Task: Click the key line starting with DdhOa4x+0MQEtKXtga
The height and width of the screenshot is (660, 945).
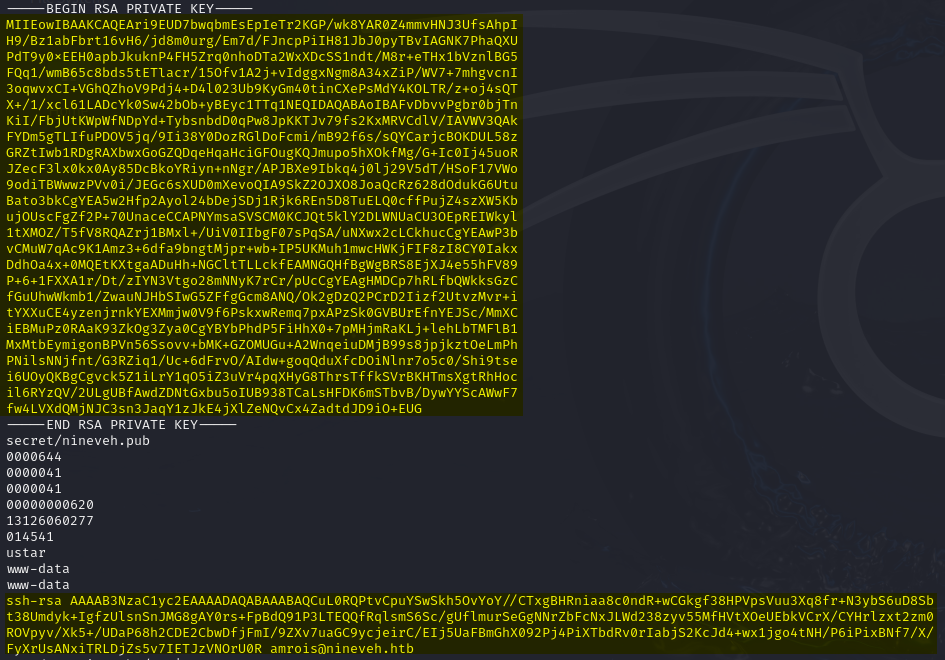Action: (x=262, y=264)
